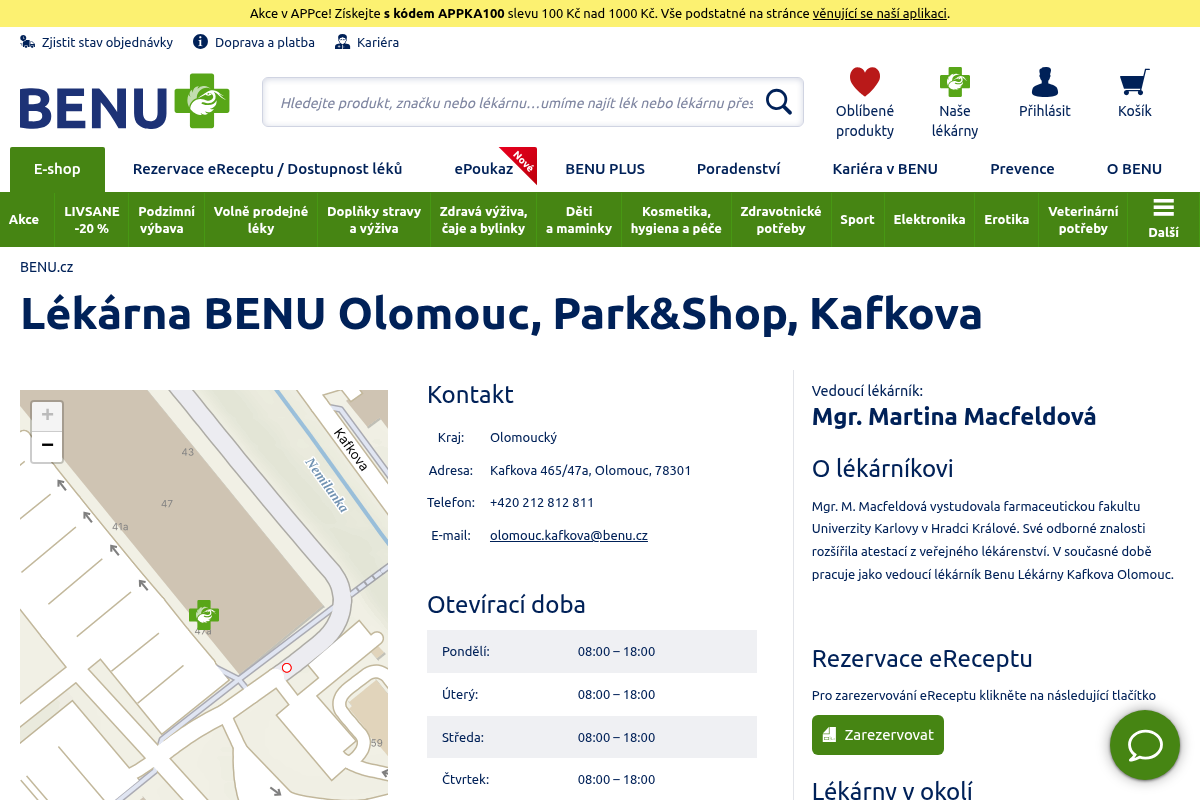The width and height of the screenshot is (1200, 800).
Task: Open the Akce category
Action: [x=24, y=219]
